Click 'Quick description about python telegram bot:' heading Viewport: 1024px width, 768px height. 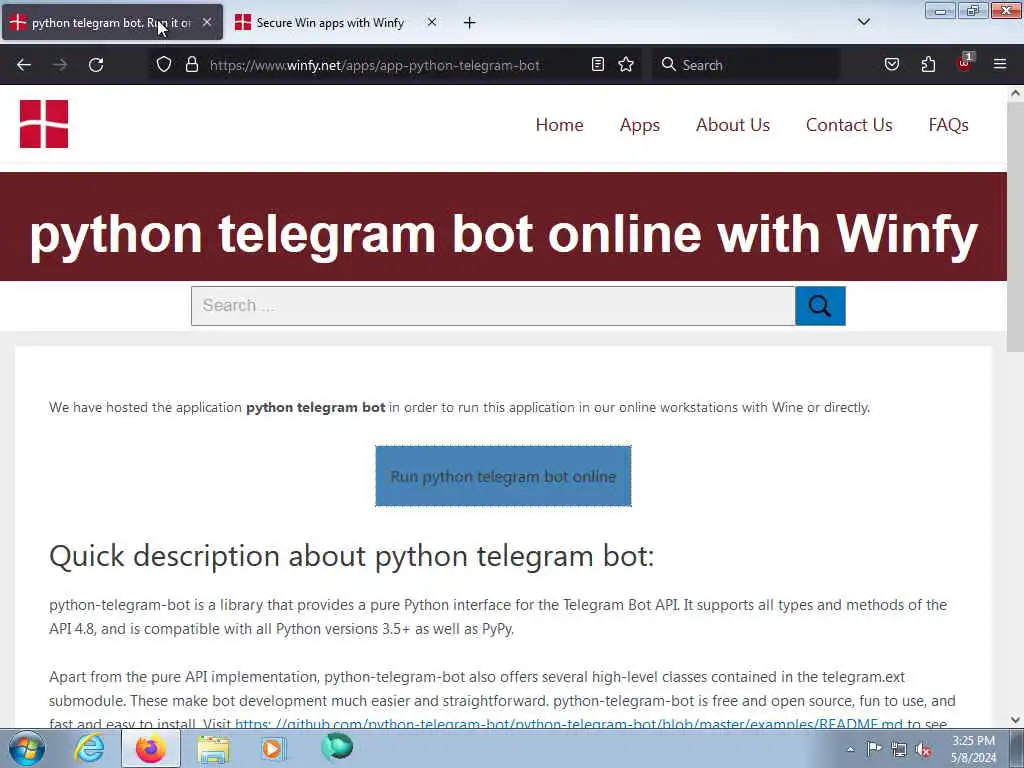351,556
